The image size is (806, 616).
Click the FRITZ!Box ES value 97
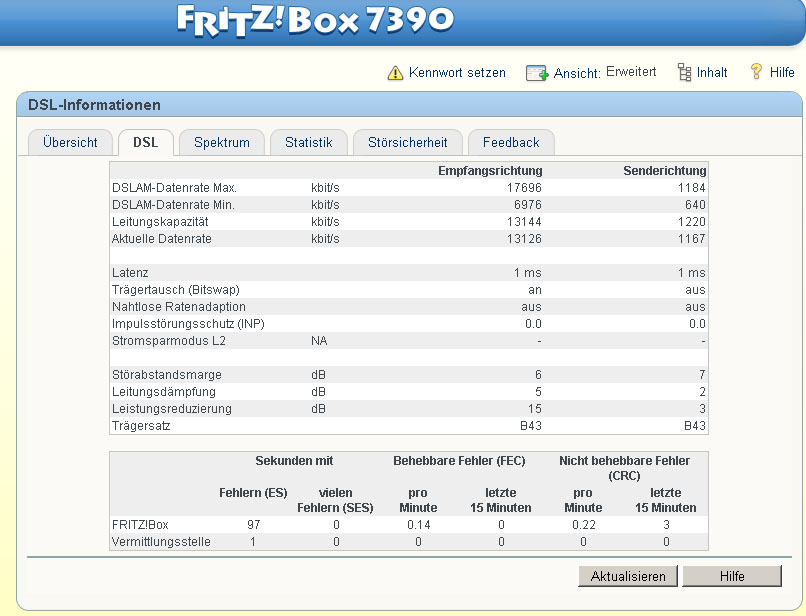coord(253,524)
